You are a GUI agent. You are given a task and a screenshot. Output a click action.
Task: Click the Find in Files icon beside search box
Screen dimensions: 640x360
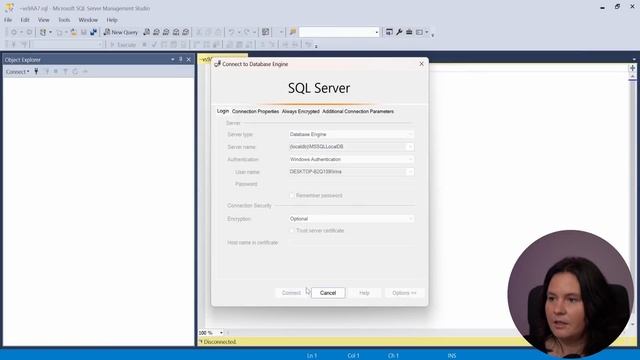(x=293, y=32)
